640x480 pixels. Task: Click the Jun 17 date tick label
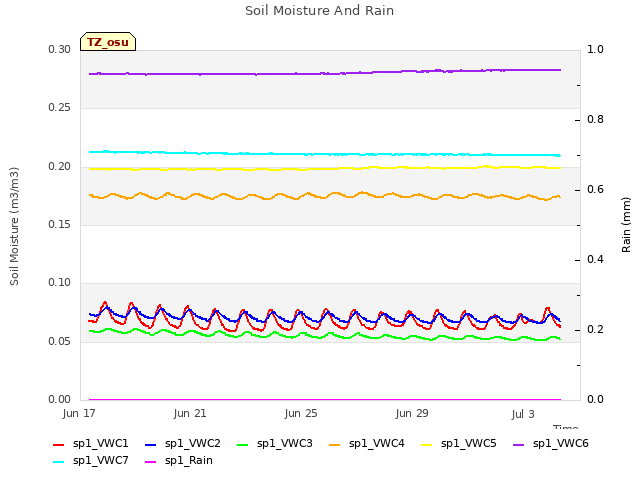pyautogui.click(x=79, y=413)
